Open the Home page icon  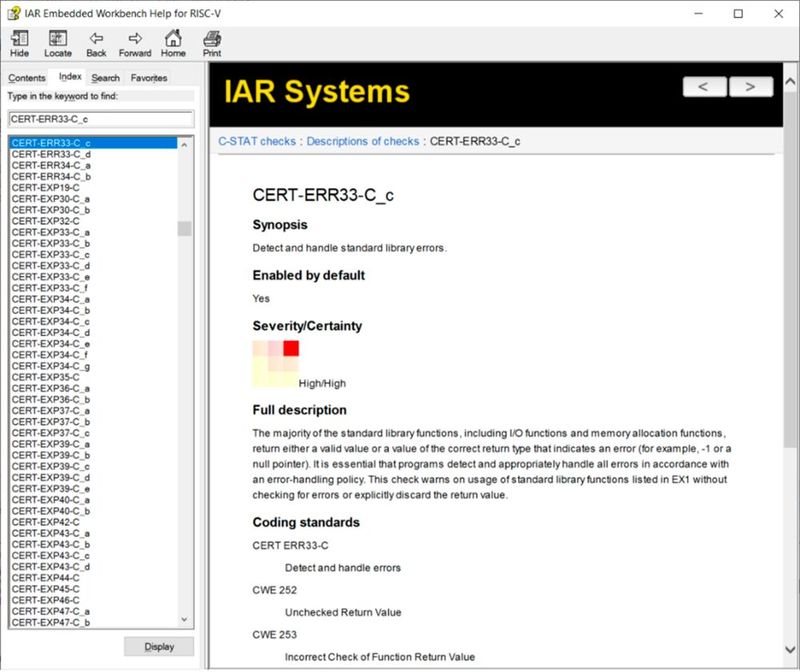(x=173, y=43)
